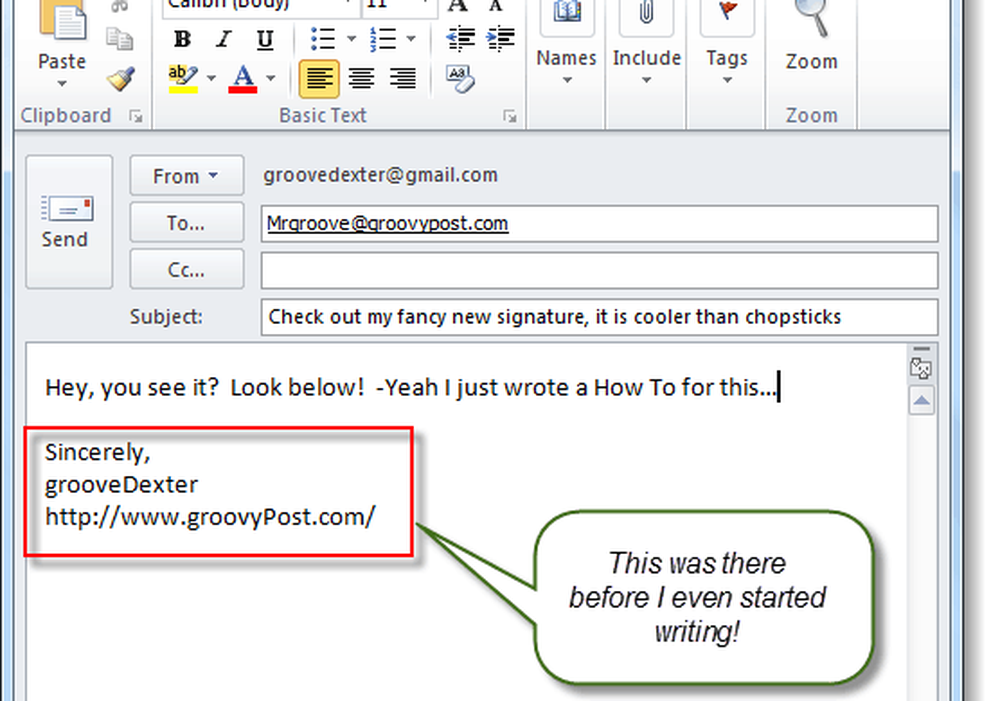Click the Format Painter brush icon
Viewport: 1000px width, 701px height.
pyautogui.click(x=120, y=77)
